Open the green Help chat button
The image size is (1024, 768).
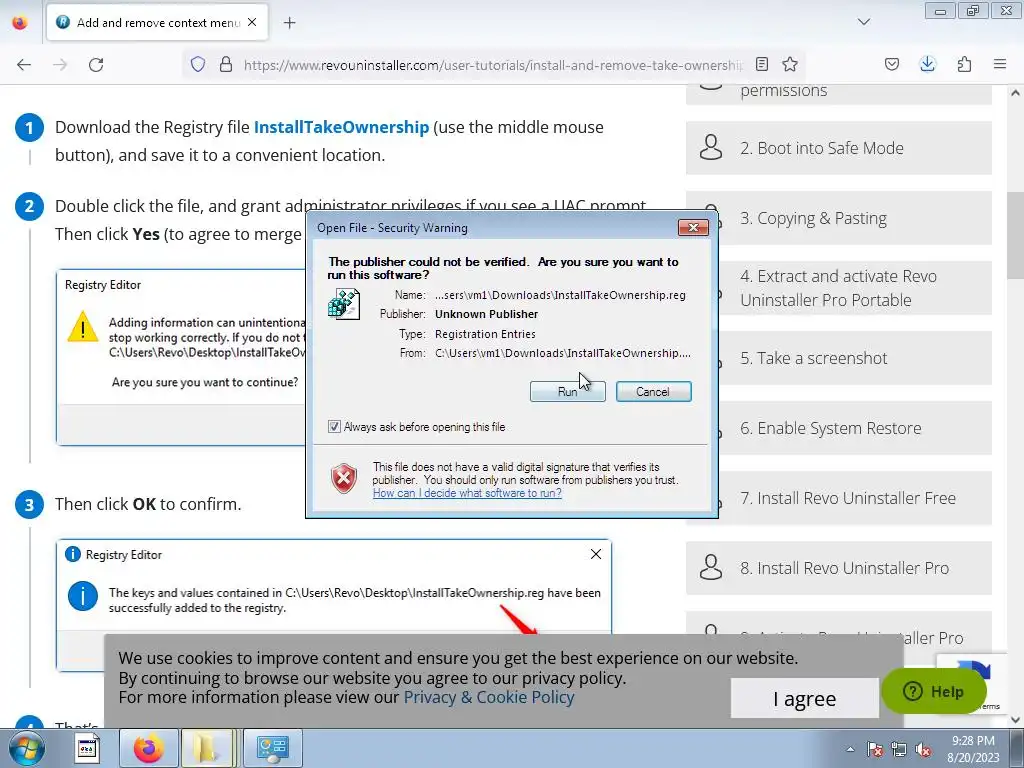tap(933, 691)
